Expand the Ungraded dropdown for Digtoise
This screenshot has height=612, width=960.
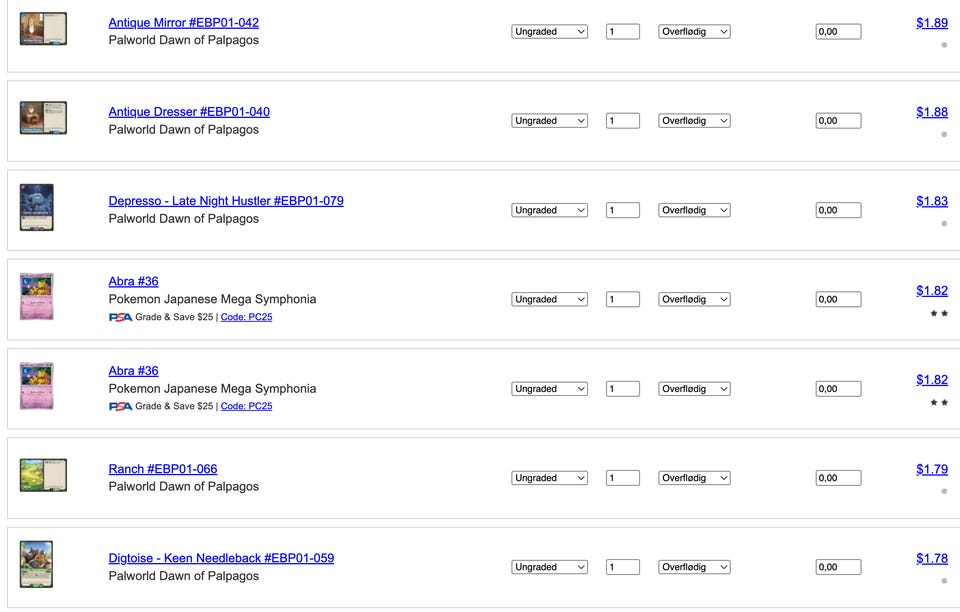[x=549, y=567]
